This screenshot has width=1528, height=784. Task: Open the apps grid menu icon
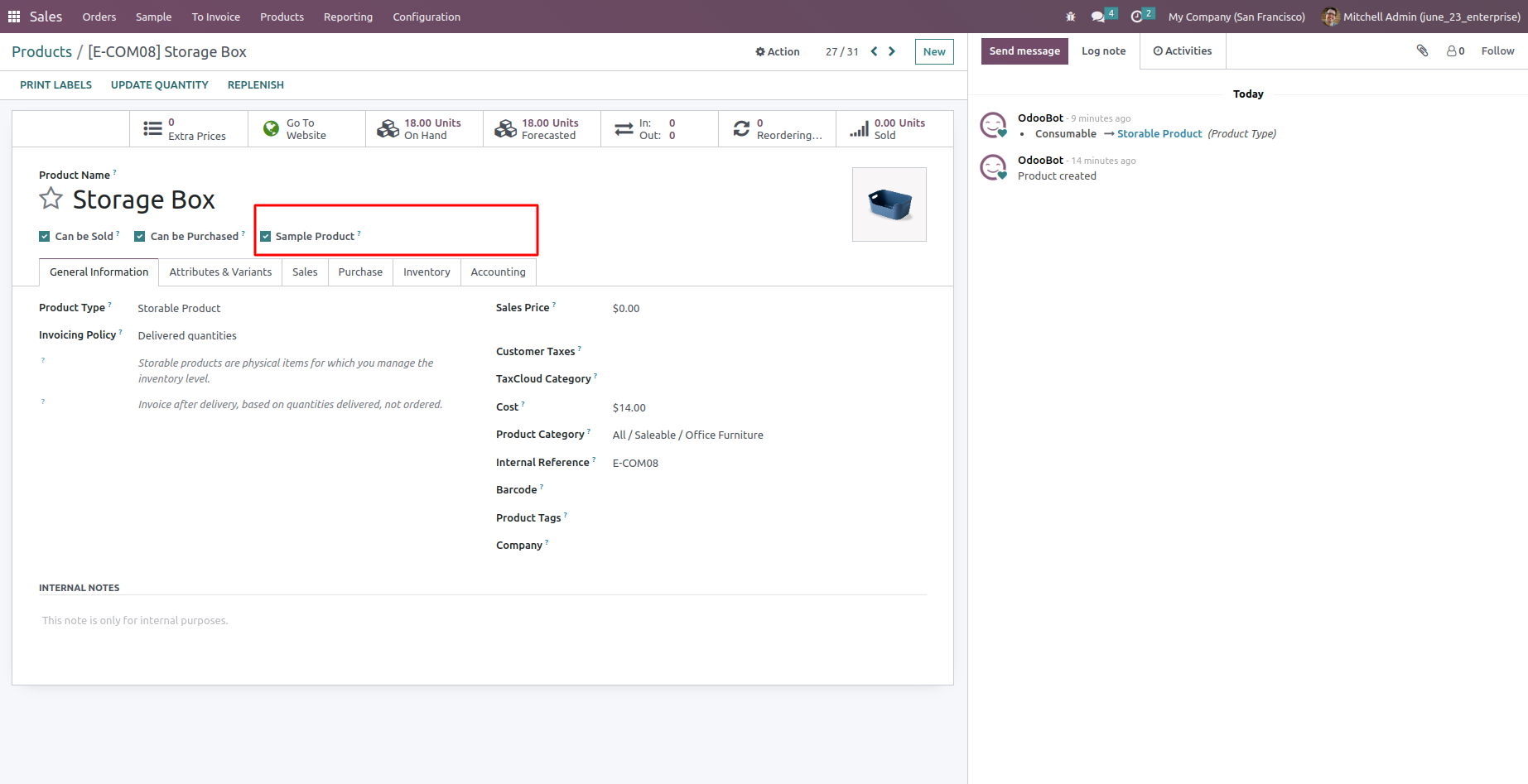coord(14,17)
